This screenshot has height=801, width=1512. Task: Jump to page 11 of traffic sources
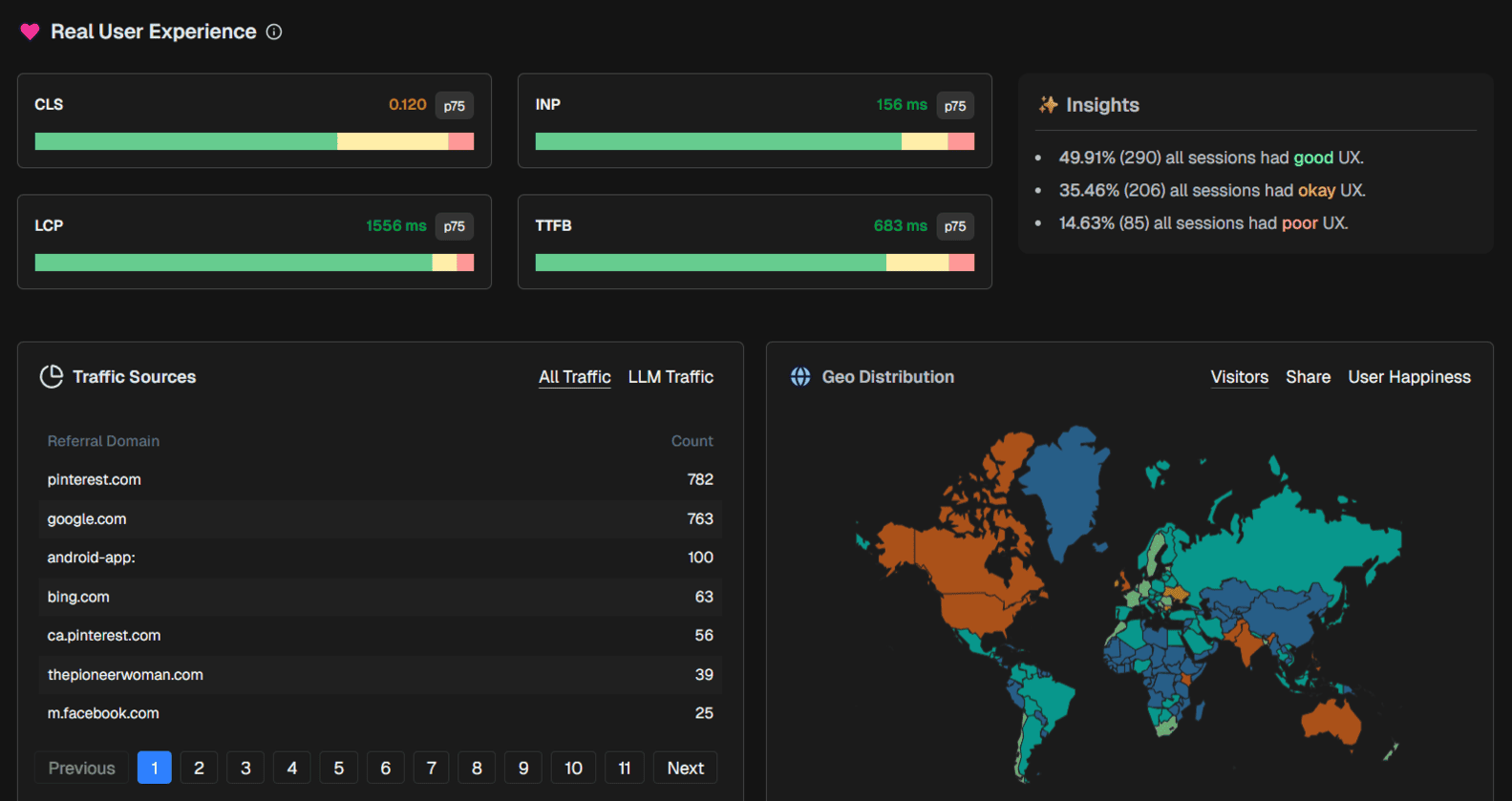(x=624, y=769)
